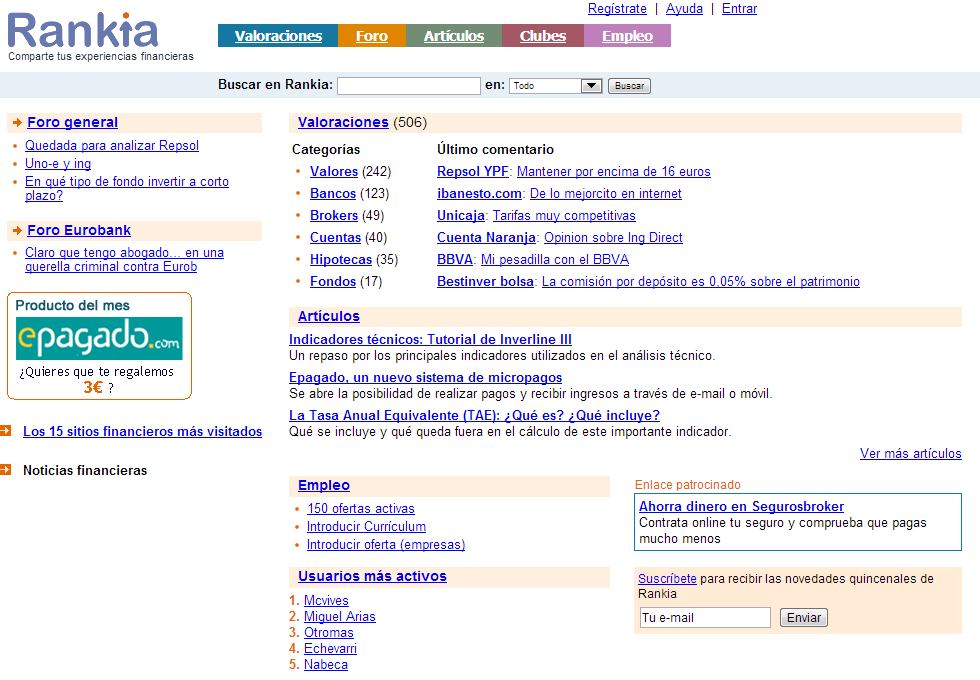Viewport: 980px width, 680px height.
Task: Click the arrow icon beside Foro Eurobank
Action: 18,231
